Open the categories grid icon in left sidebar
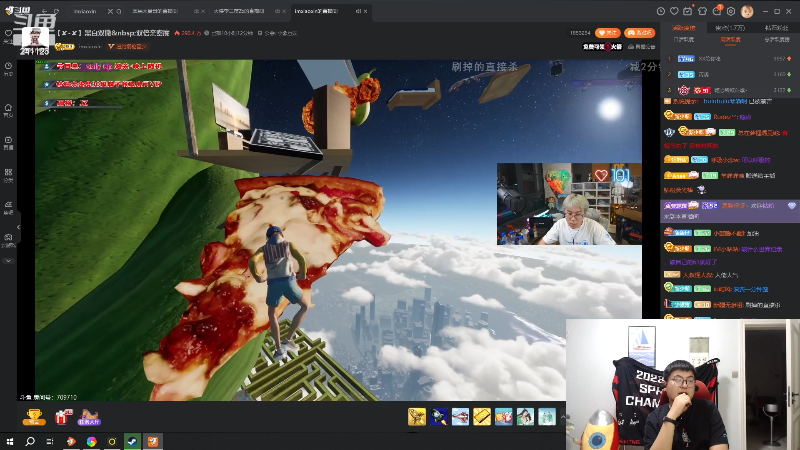The height and width of the screenshot is (450, 800). [x=8, y=172]
